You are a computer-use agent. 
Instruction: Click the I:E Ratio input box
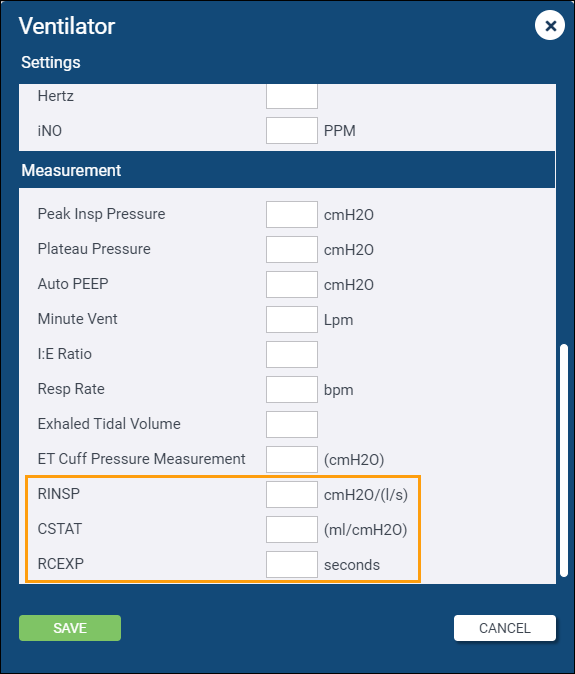(292, 355)
